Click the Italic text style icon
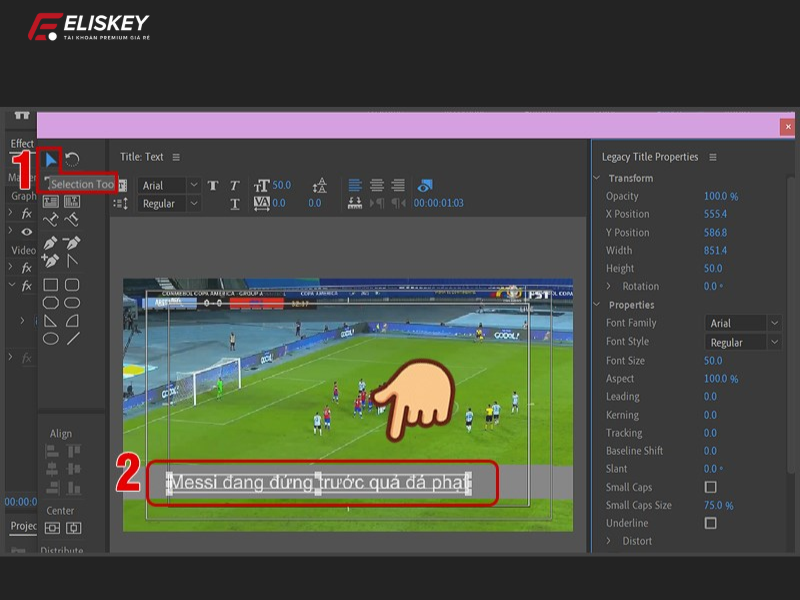Image resolution: width=800 pixels, height=600 pixels. (234, 186)
